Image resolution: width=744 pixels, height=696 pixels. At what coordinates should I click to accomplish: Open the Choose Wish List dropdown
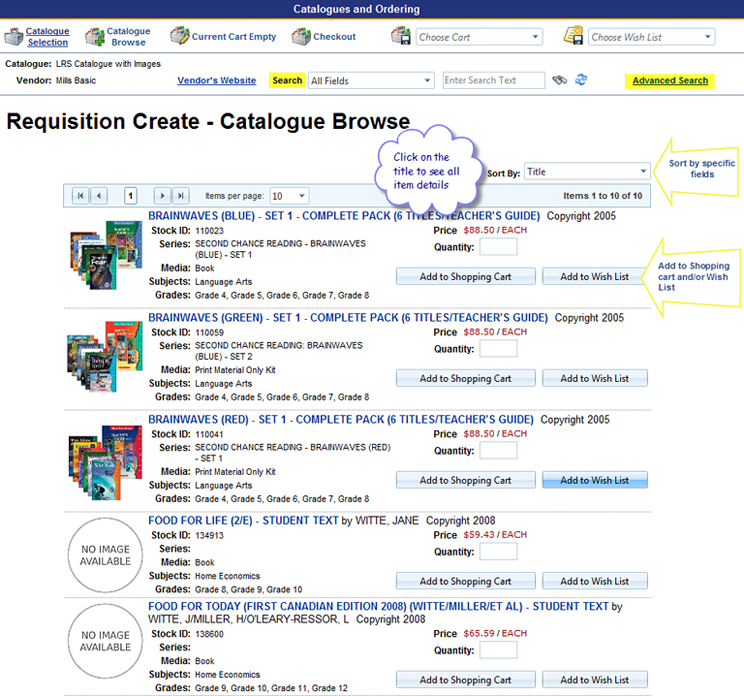pyautogui.click(x=651, y=37)
